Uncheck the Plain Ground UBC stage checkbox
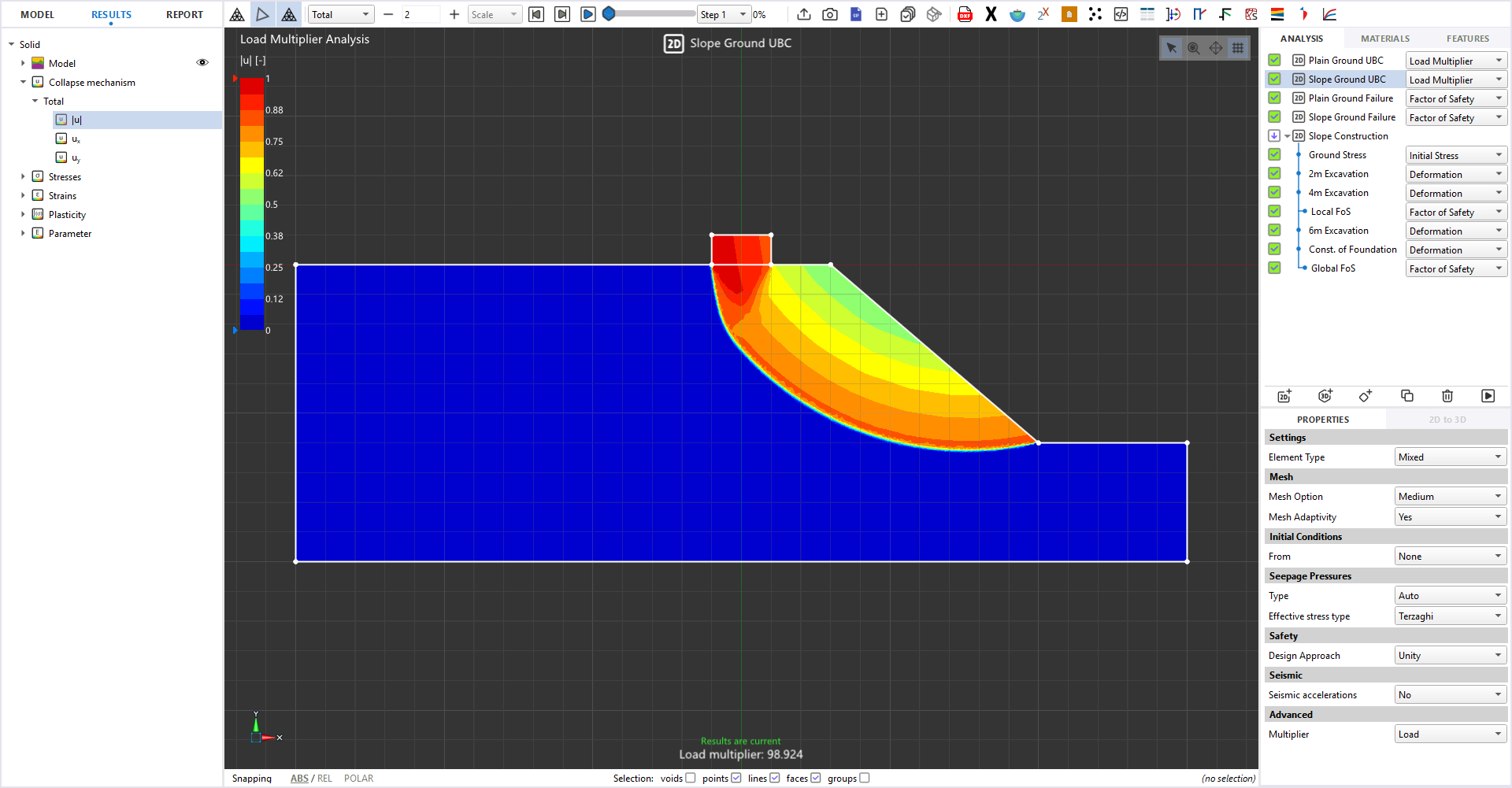 [x=1274, y=60]
